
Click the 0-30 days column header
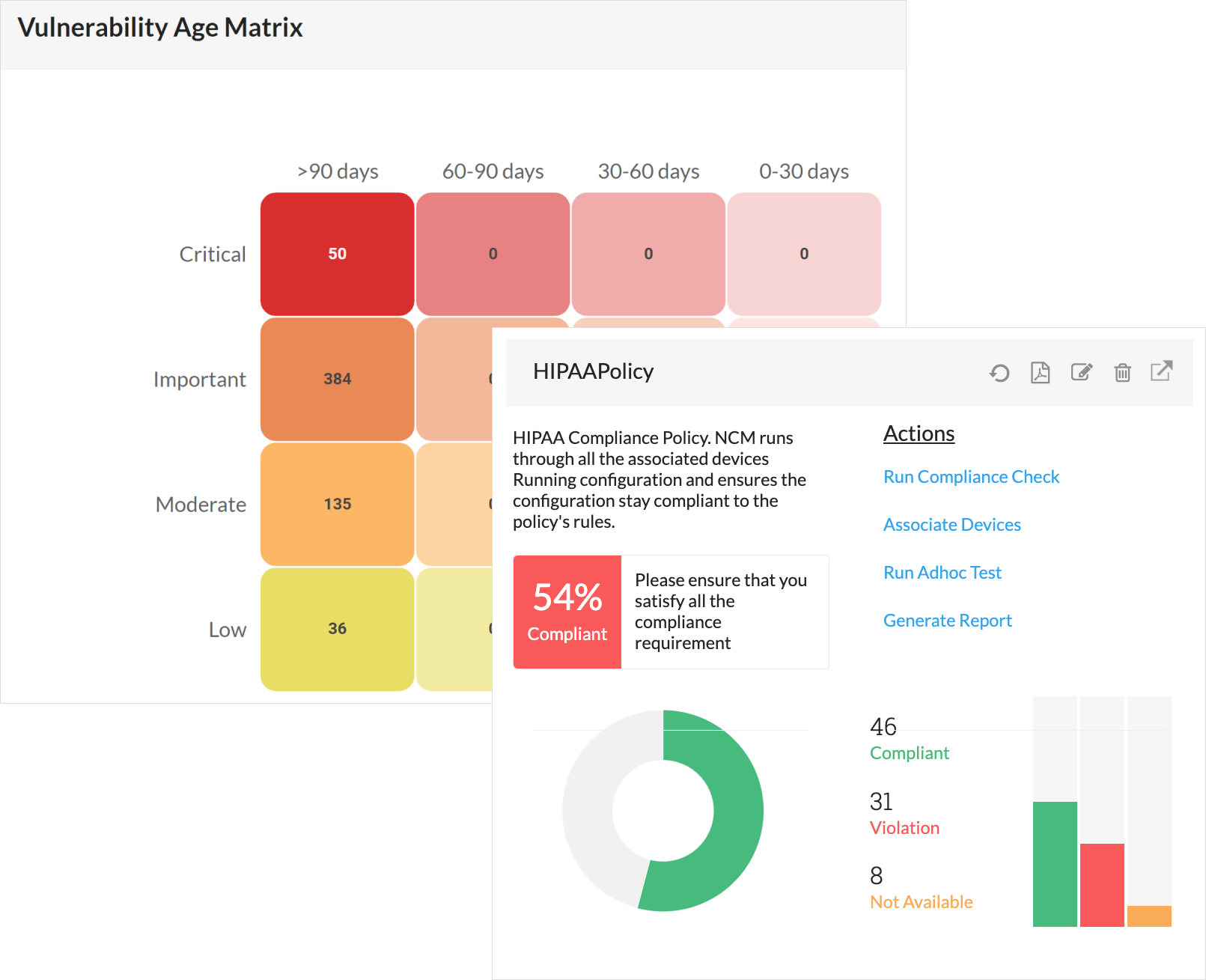pyautogui.click(x=804, y=171)
